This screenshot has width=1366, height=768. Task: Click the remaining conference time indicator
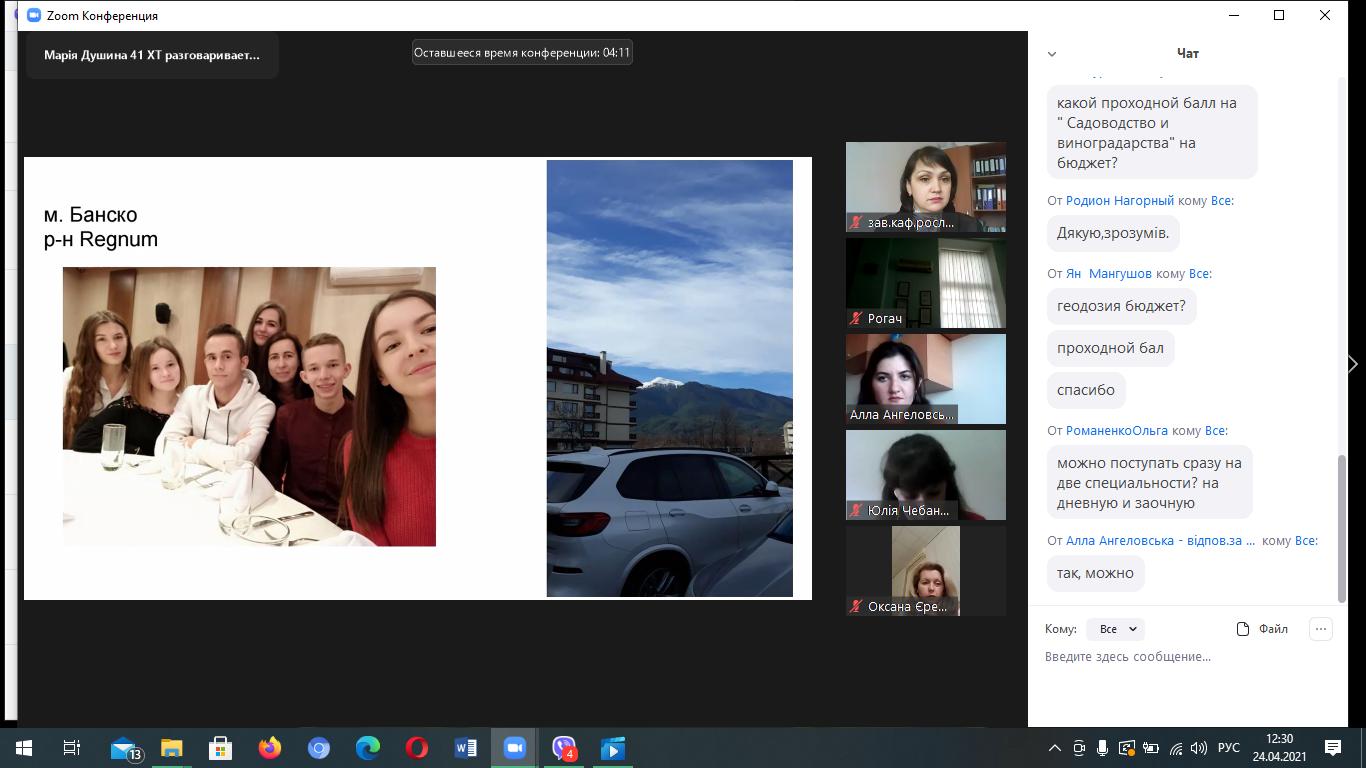click(522, 53)
